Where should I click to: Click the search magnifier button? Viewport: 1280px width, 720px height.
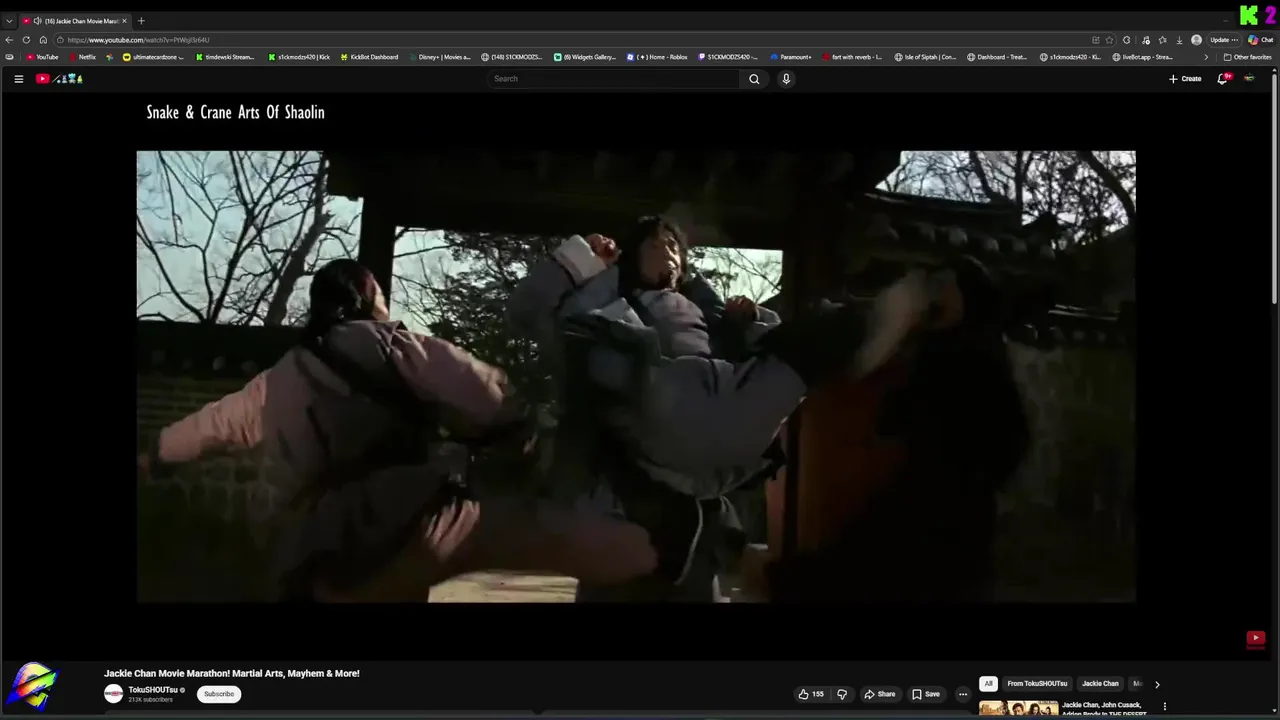754,79
